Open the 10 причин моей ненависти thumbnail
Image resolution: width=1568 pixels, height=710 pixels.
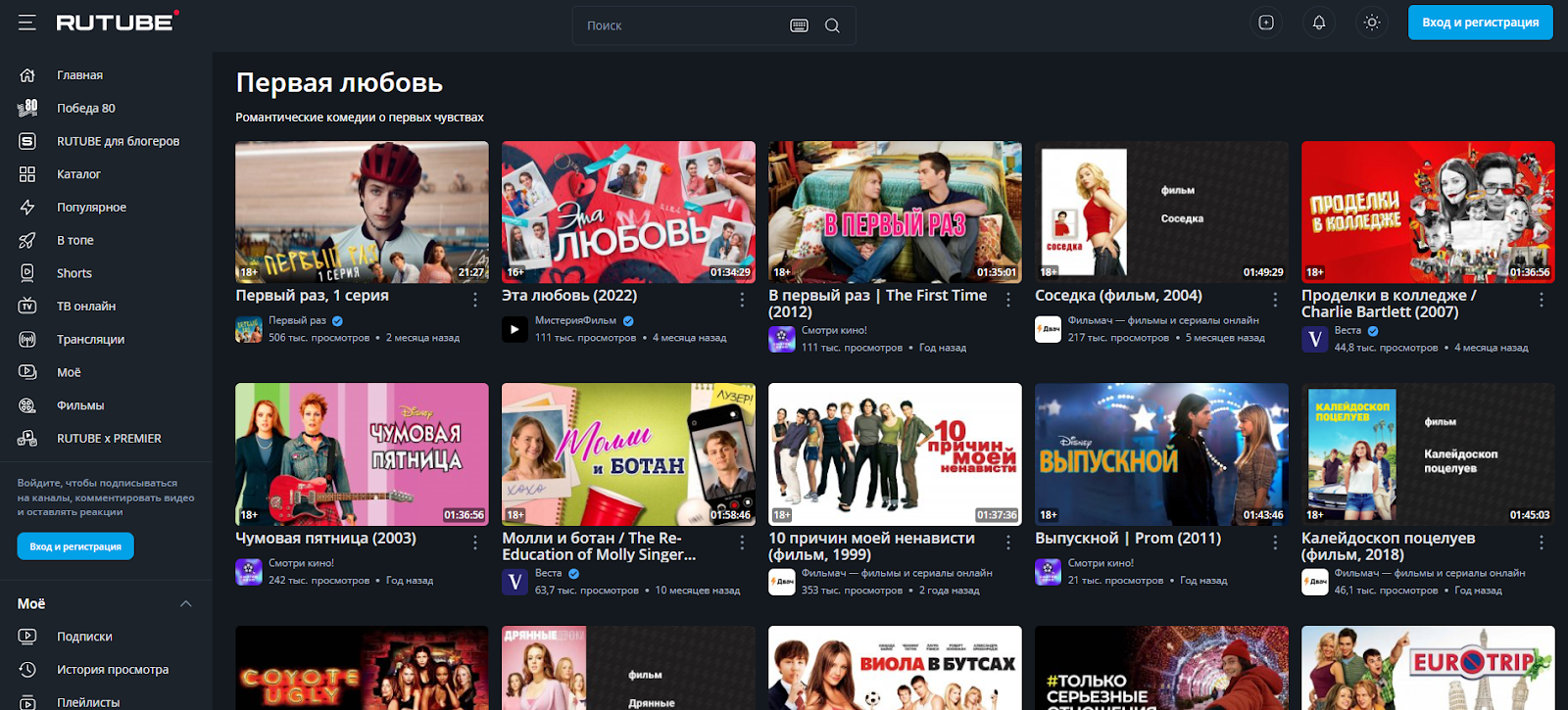coord(895,454)
